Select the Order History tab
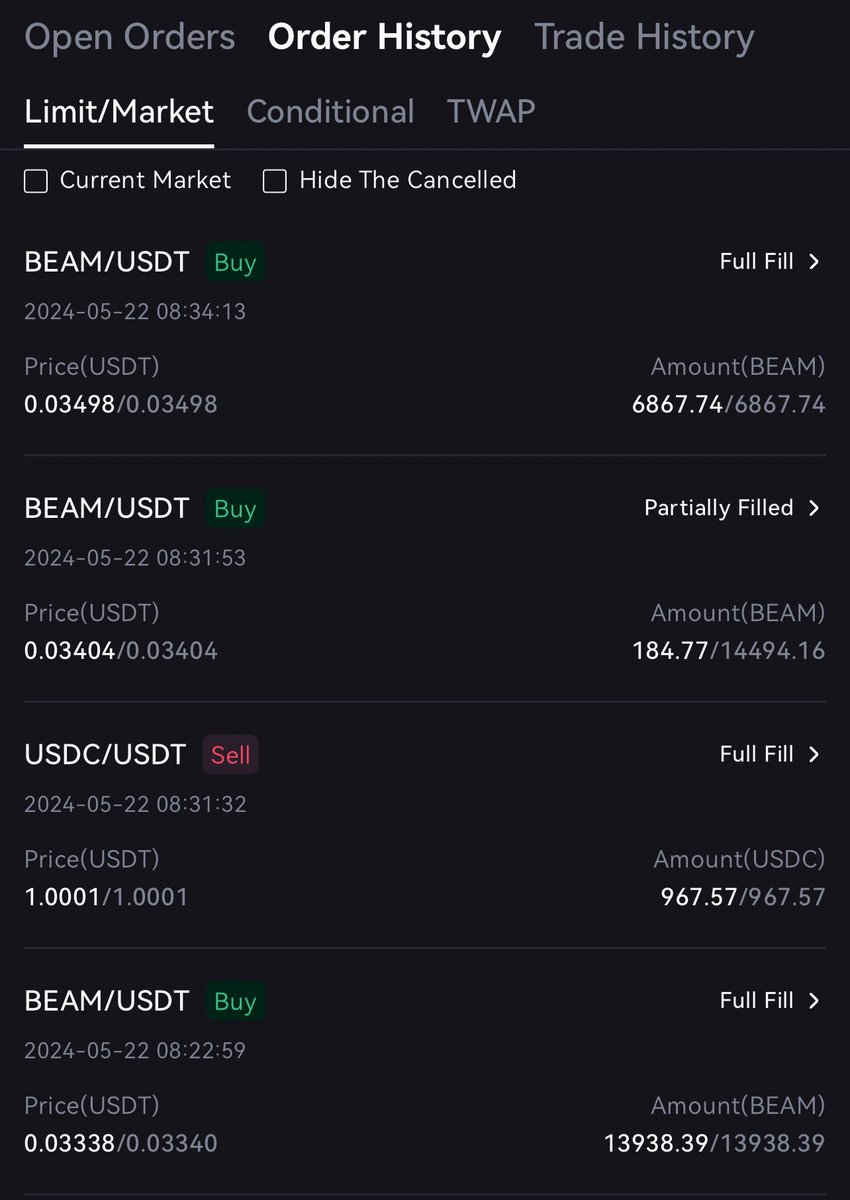This screenshot has height=1200, width=850. (x=385, y=38)
